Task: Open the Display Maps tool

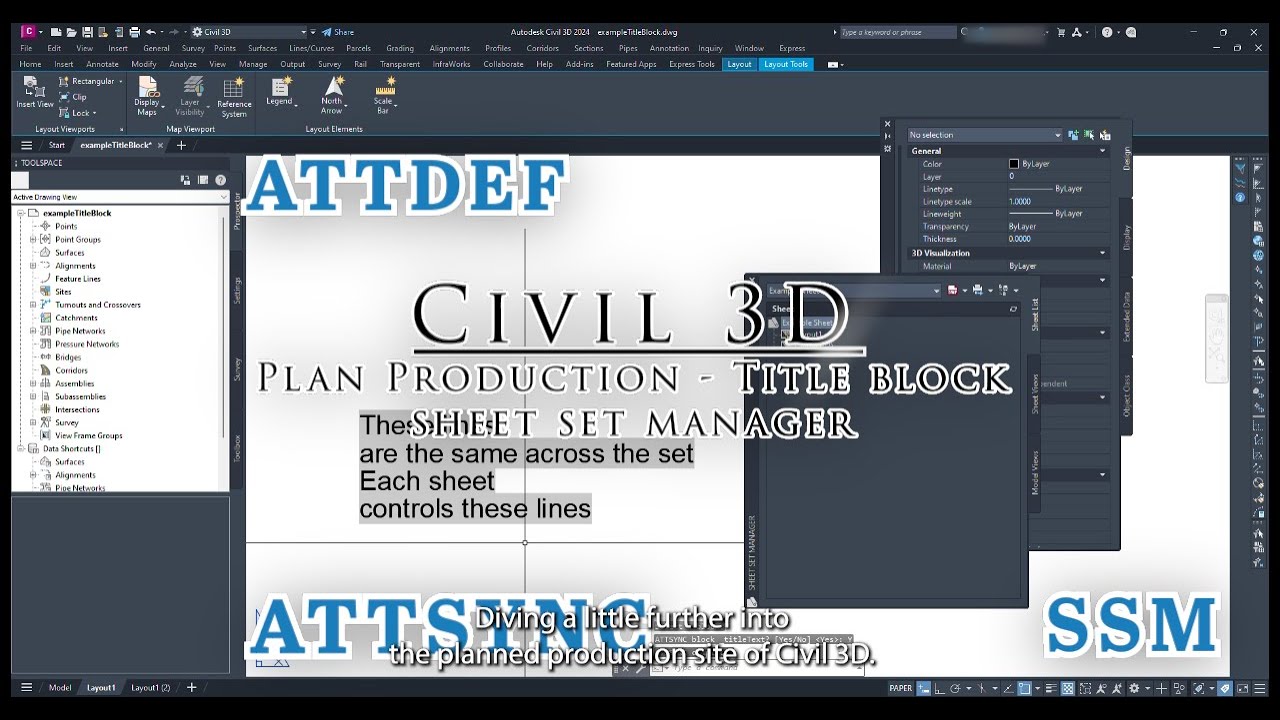Action: coord(147,96)
